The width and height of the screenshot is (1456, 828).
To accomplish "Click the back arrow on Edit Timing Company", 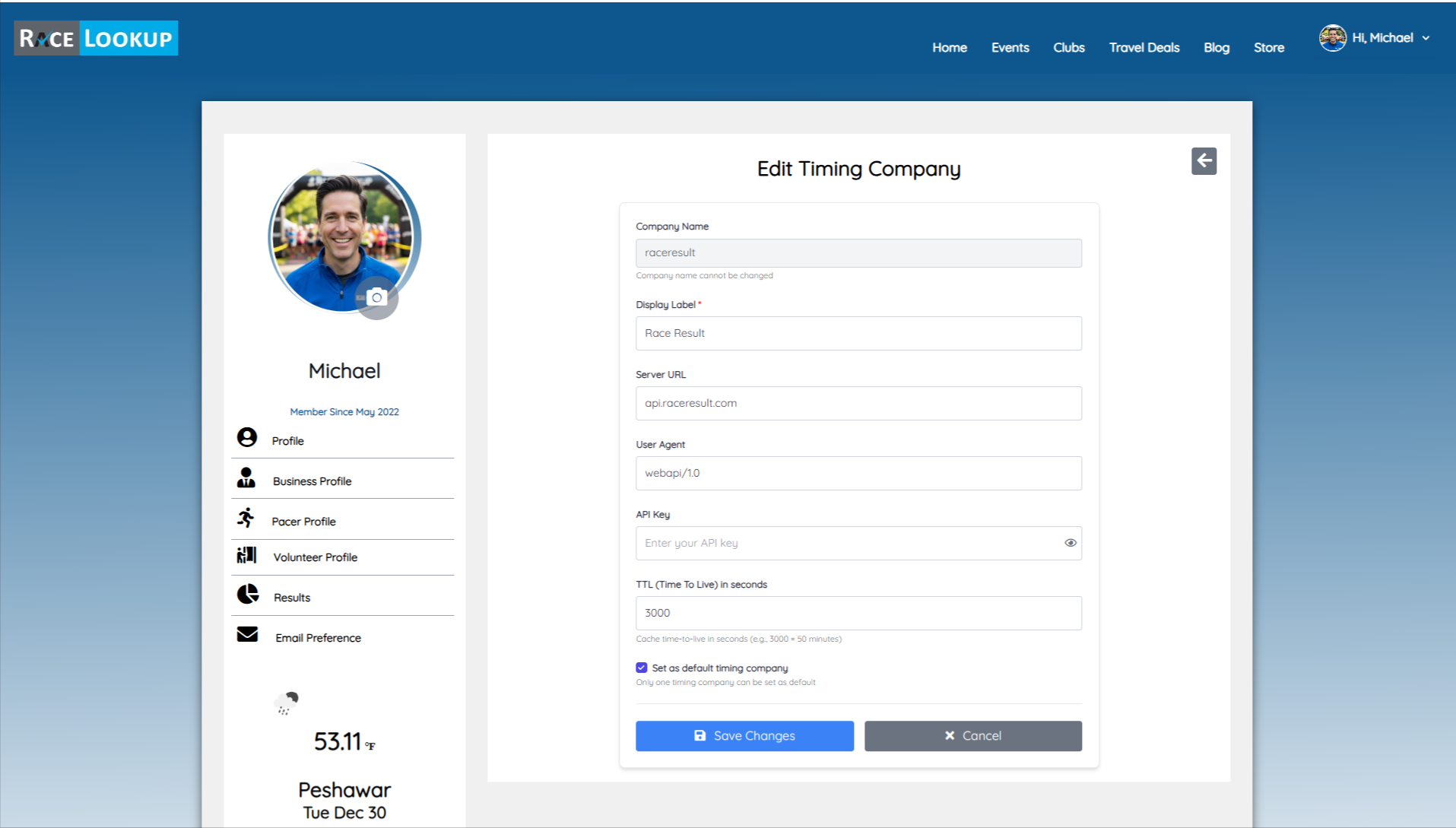I will tap(1204, 160).
